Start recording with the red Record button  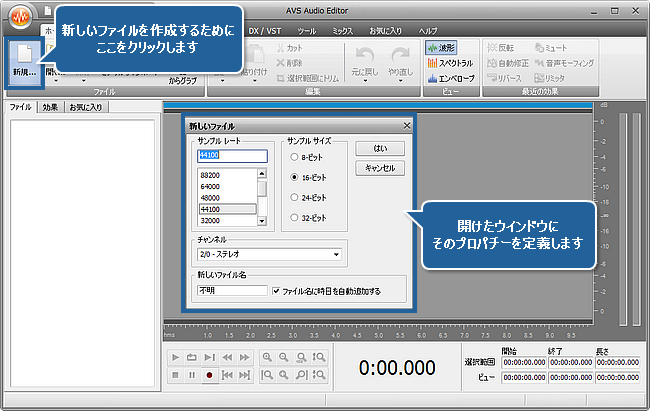[210, 375]
